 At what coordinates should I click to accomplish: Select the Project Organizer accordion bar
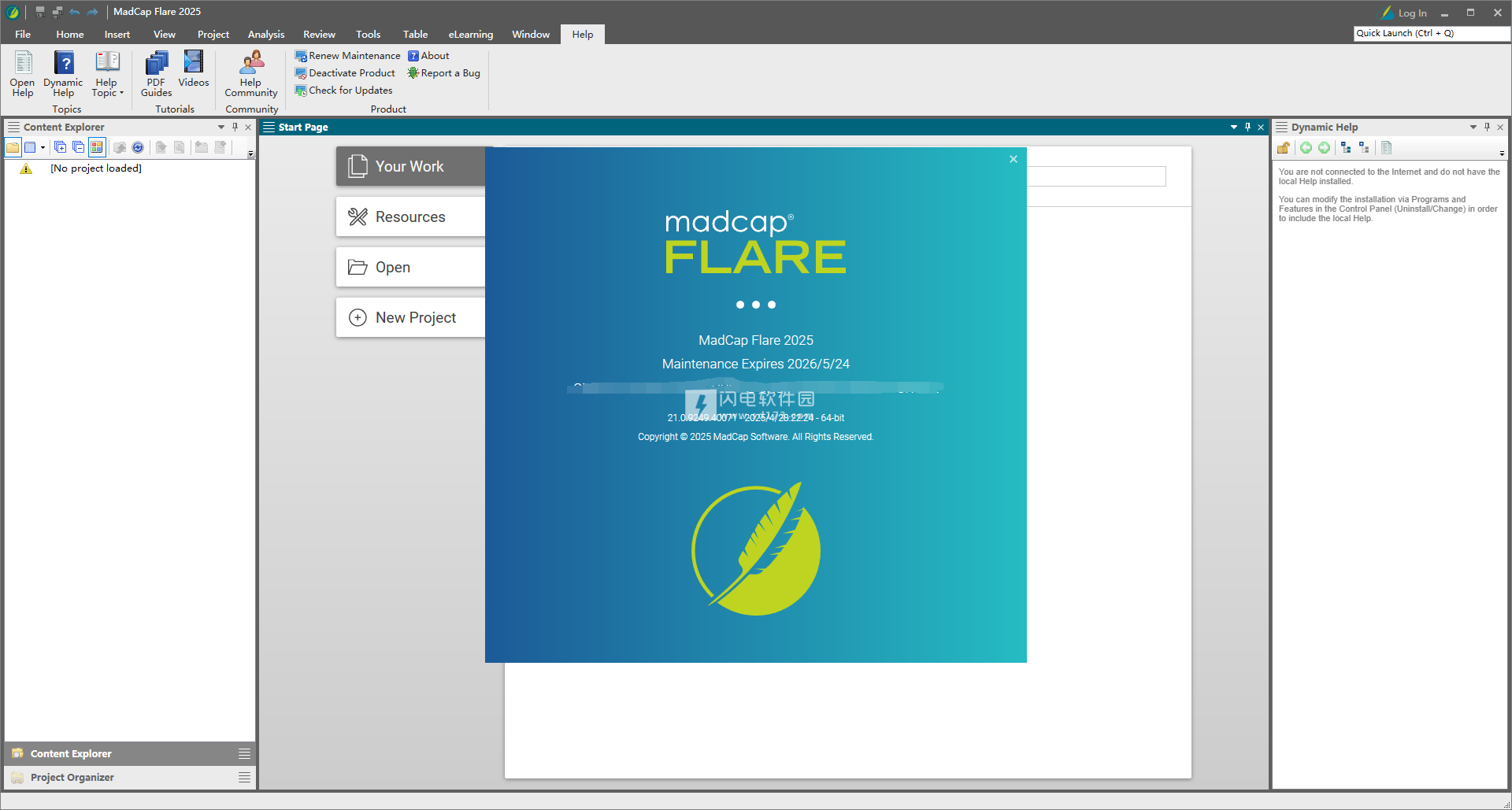tap(130, 777)
